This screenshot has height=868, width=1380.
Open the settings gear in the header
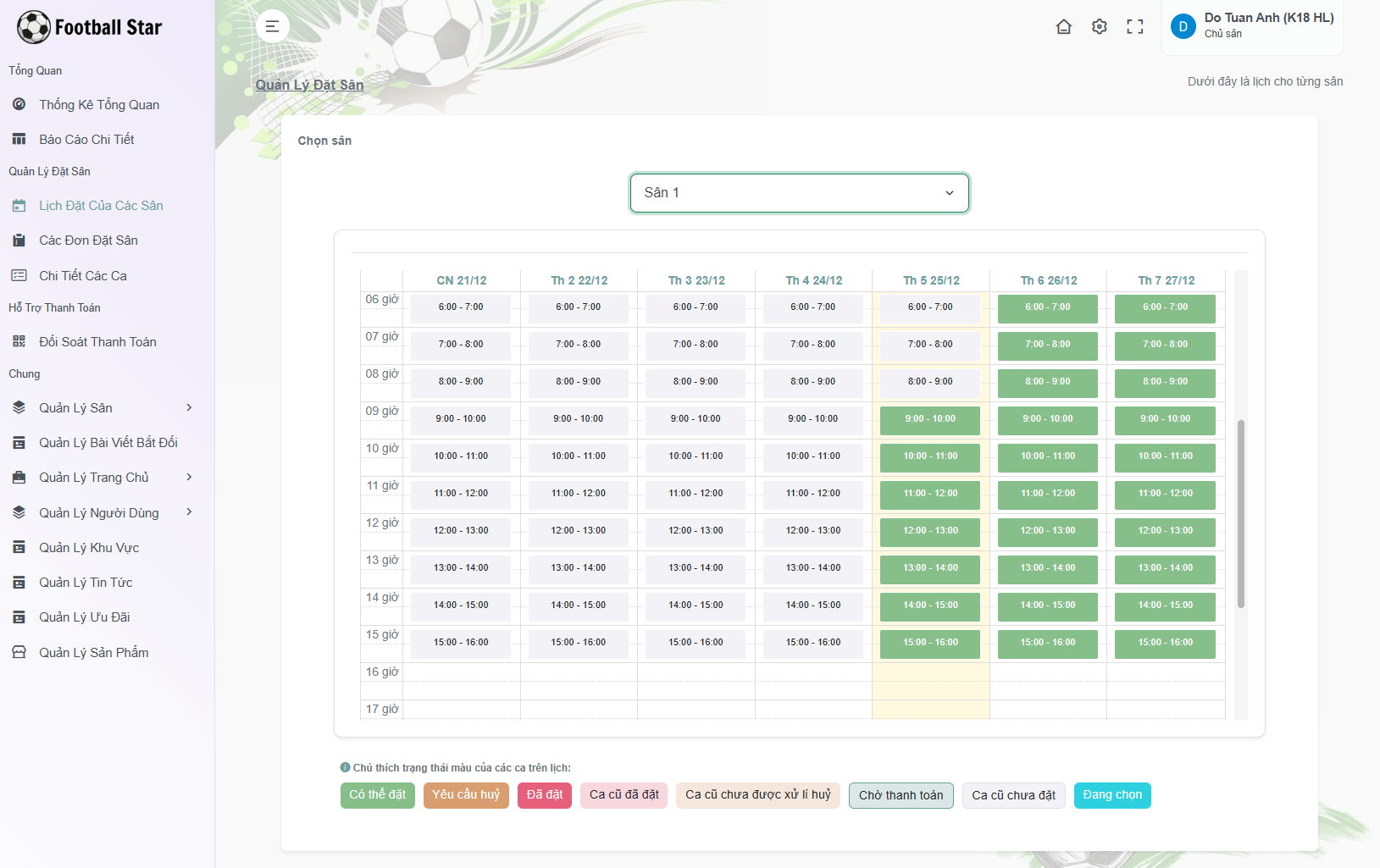pos(1099,26)
